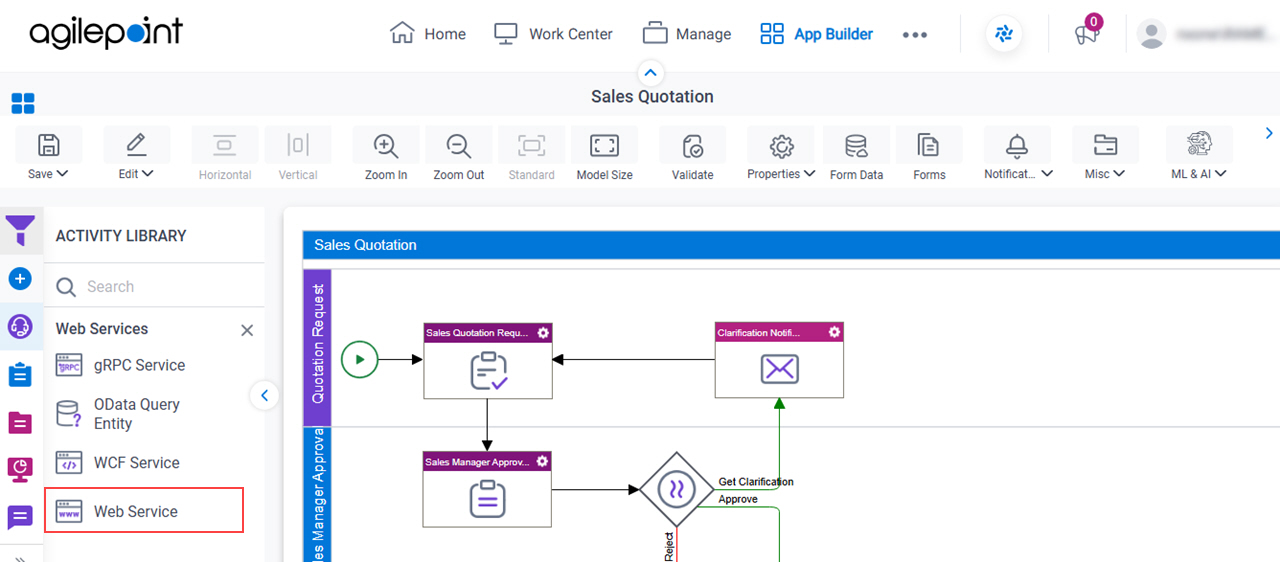Open the Manage menu
The width and height of the screenshot is (1280, 562).
[x=687, y=34]
